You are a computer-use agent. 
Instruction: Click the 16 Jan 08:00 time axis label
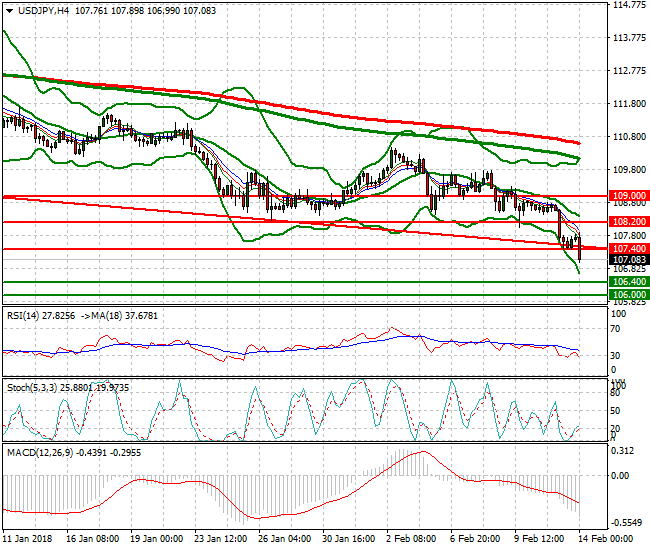point(92,539)
